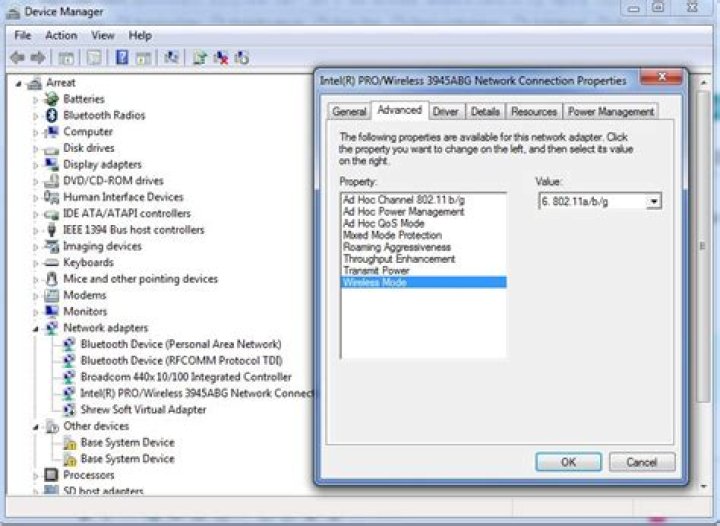This screenshot has width=720, height=526.
Task: Select Transmit Power property
Action: click(x=423, y=271)
